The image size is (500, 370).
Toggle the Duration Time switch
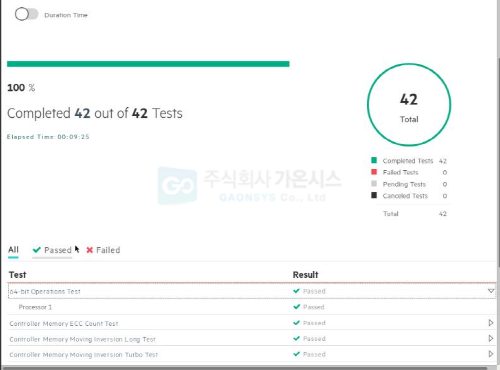(x=26, y=14)
